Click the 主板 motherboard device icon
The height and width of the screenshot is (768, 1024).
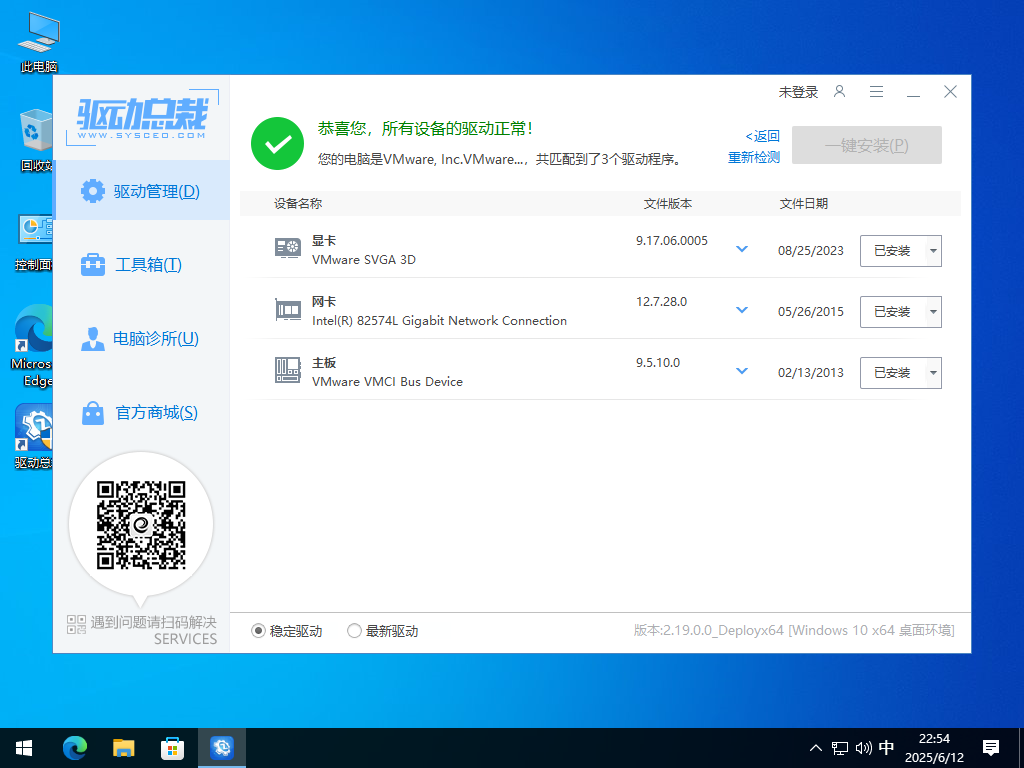pos(288,370)
